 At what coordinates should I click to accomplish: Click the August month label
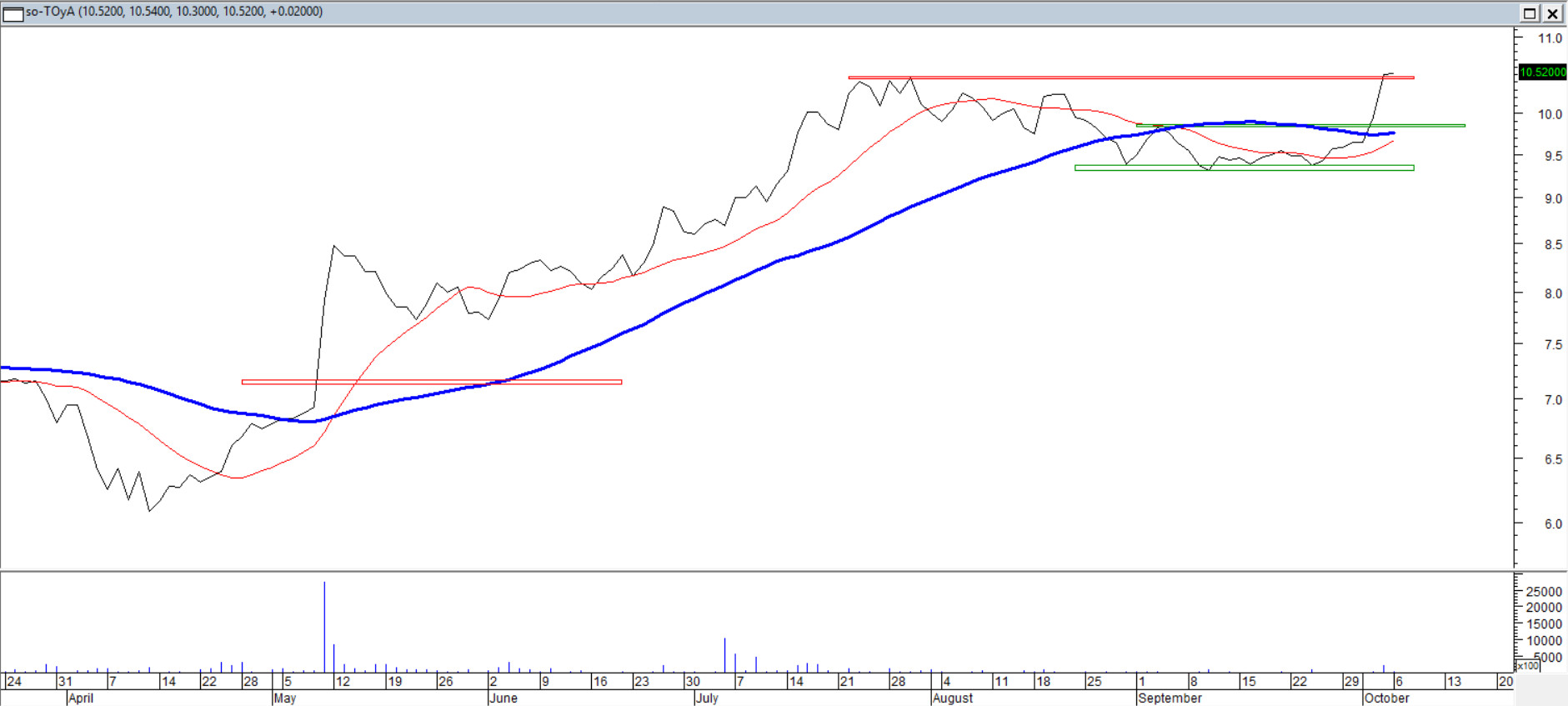point(953,698)
